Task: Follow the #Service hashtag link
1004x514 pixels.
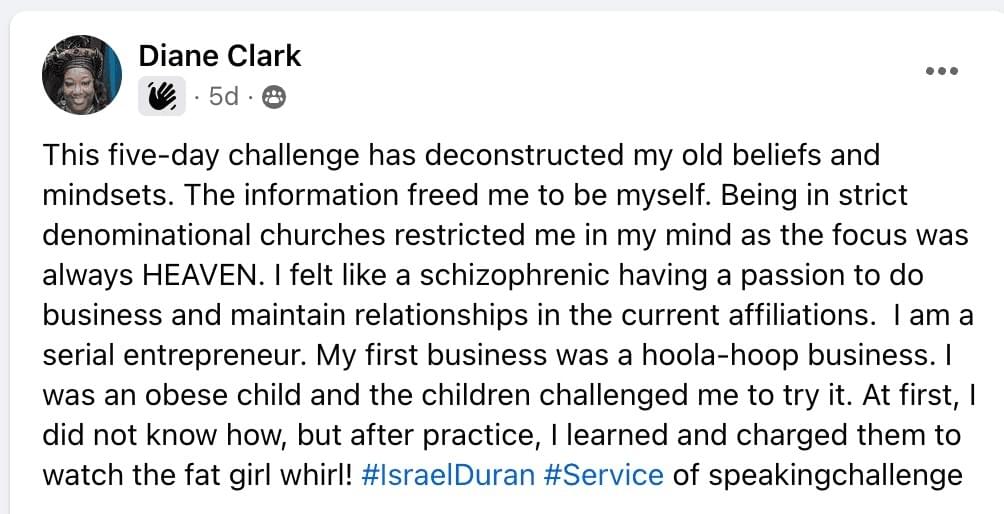Action: [x=604, y=473]
